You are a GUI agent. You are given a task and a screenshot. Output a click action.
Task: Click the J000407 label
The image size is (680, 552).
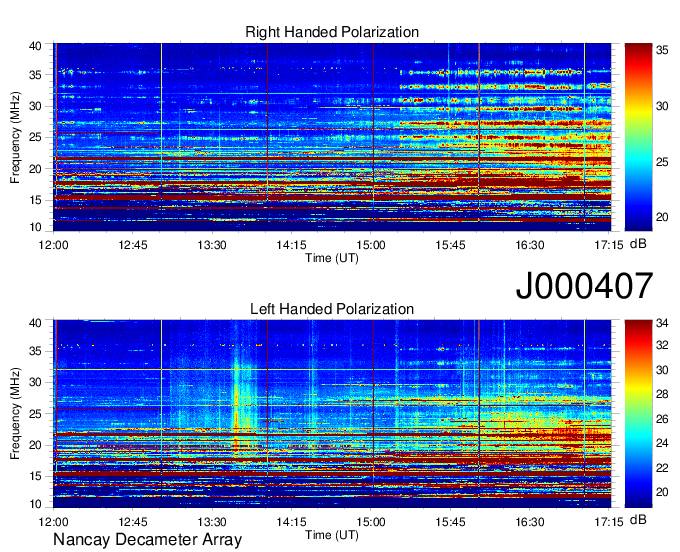(x=584, y=286)
